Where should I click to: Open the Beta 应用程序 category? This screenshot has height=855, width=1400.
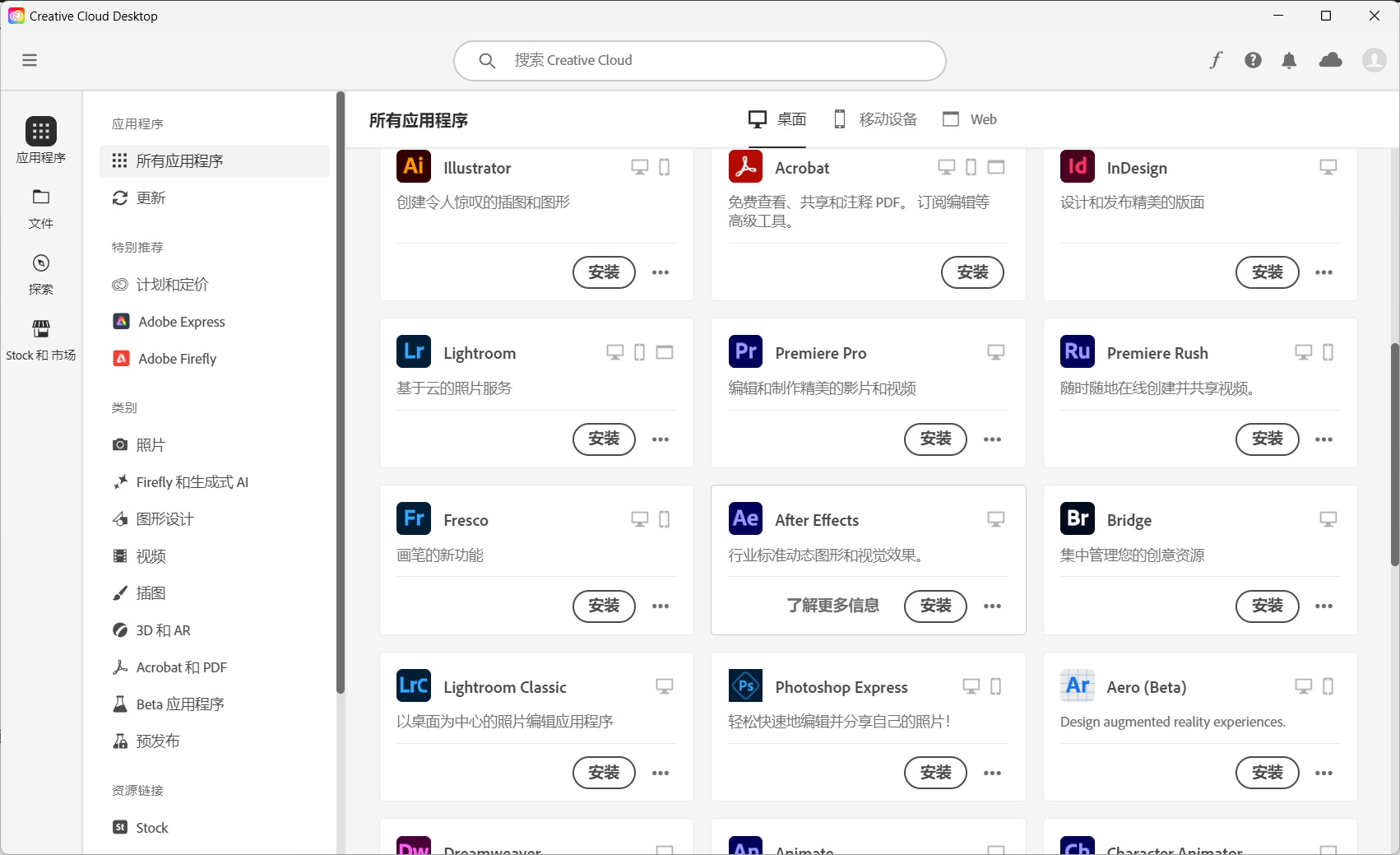(215, 704)
